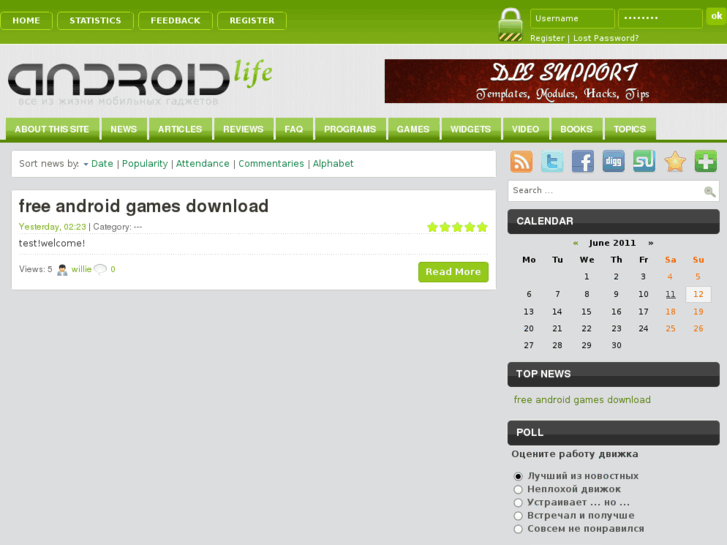Toggle sort direction arrow beside Date
Viewport: 727px width, 545px height.
[86, 164]
